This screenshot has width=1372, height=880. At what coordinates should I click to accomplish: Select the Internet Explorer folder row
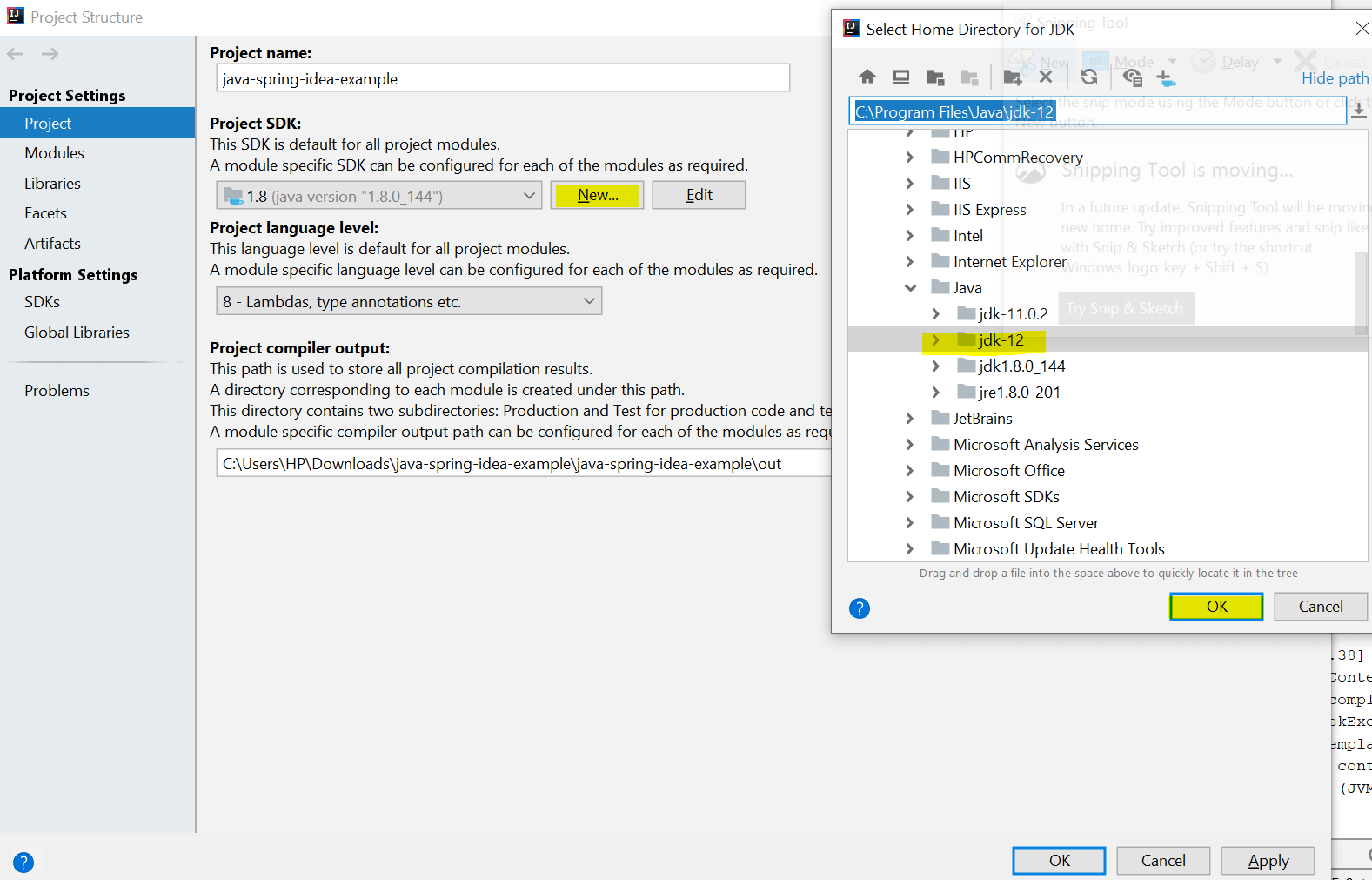[1108, 261]
